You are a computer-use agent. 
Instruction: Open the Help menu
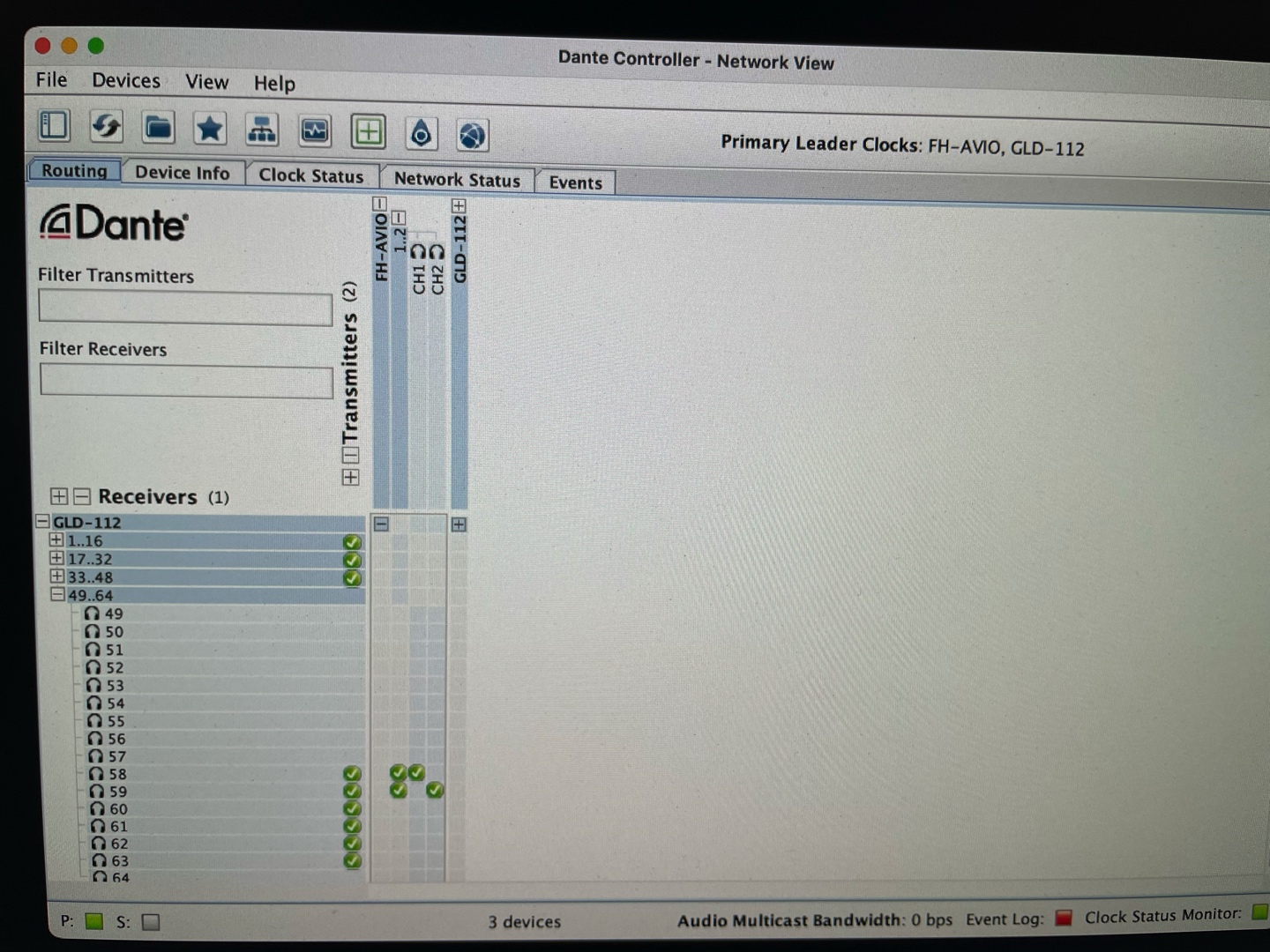pos(274,84)
